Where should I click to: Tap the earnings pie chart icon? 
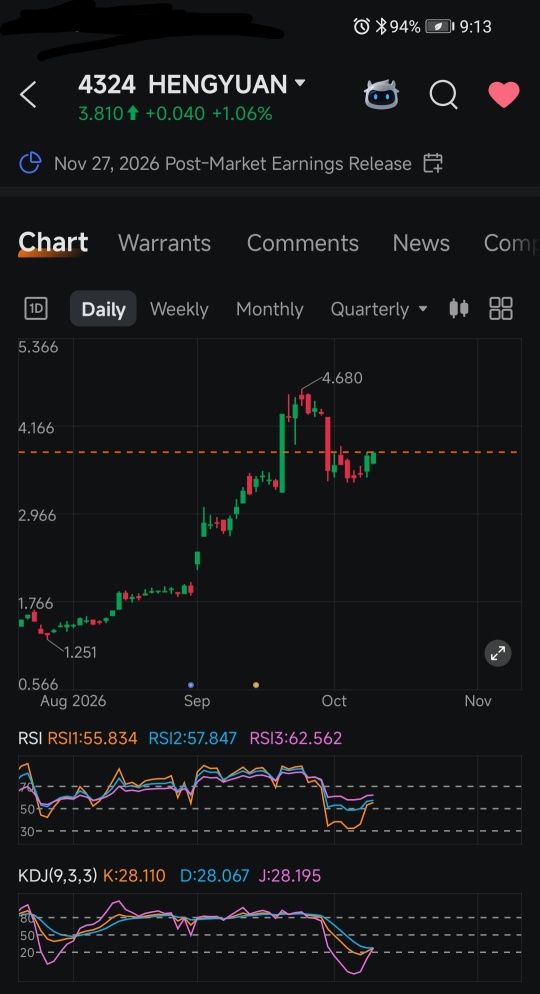tap(30, 163)
